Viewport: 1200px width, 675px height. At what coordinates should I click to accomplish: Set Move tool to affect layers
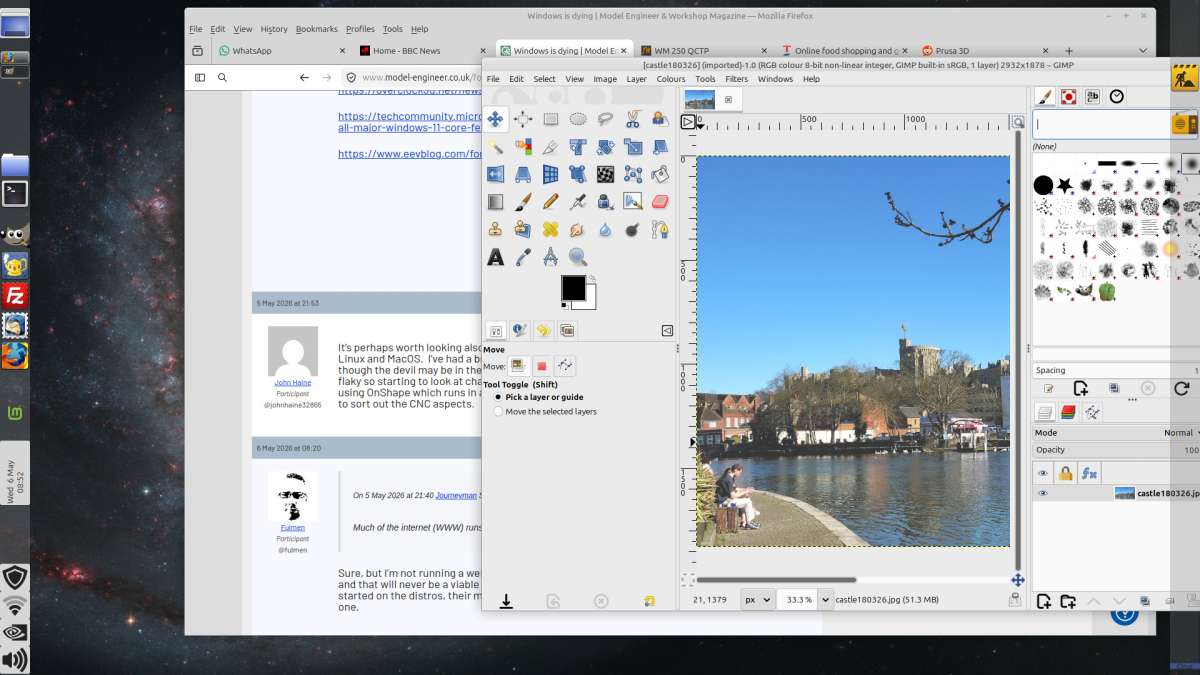click(518, 366)
